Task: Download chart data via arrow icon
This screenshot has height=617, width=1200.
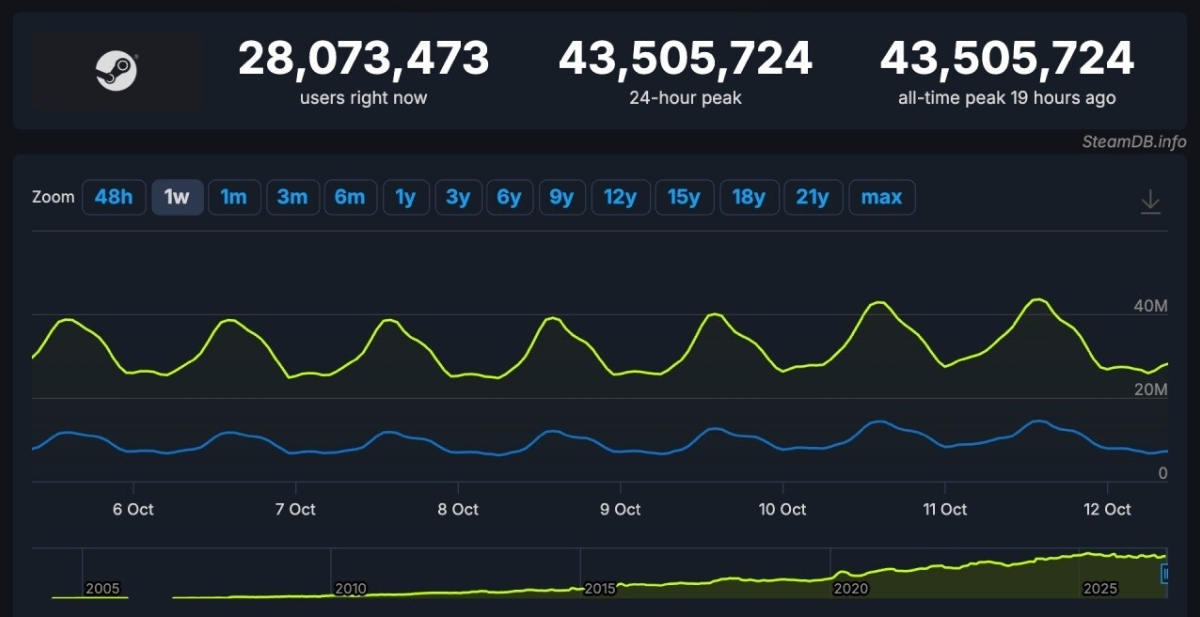Action: point(1151,201)
